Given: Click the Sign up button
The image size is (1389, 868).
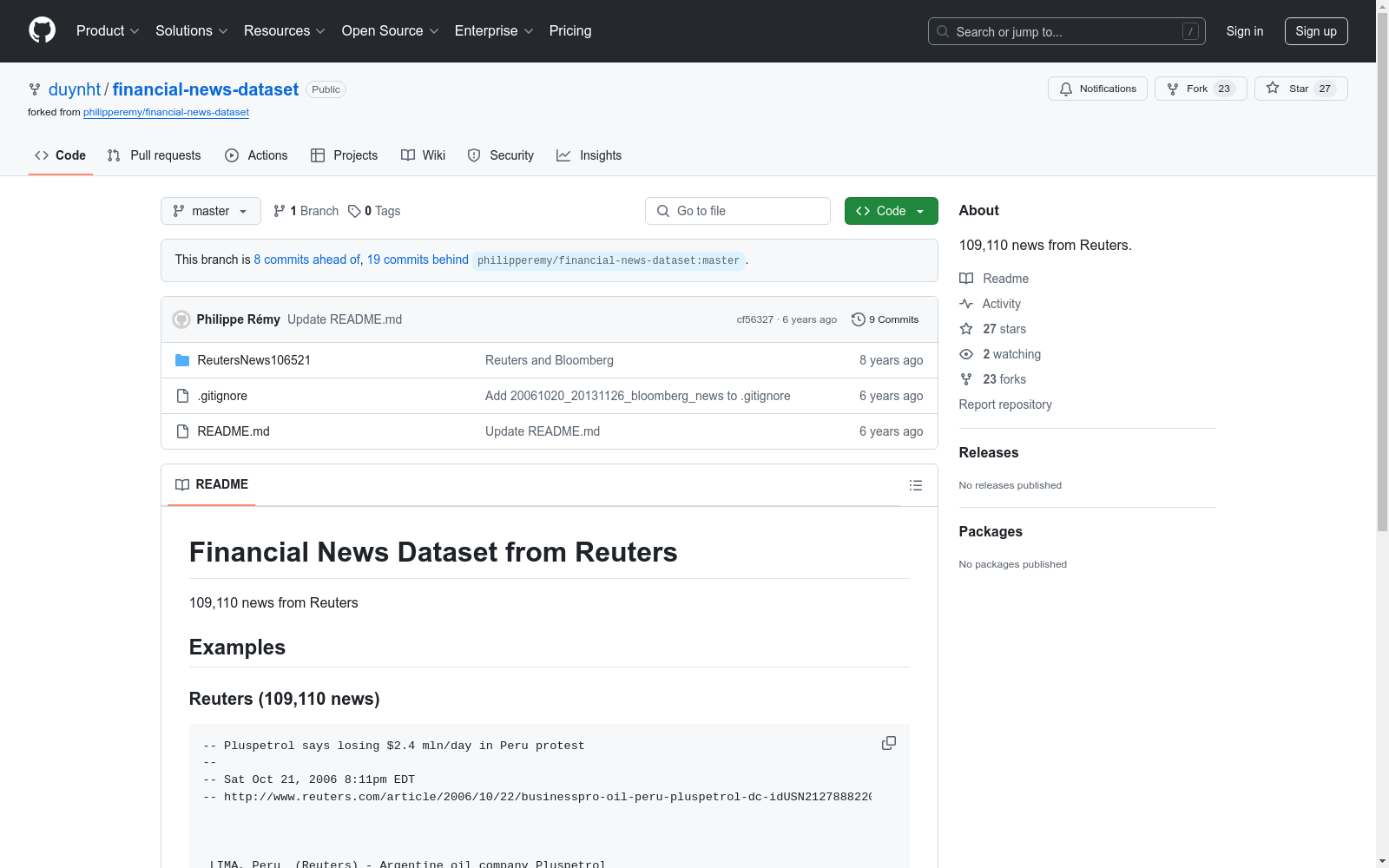Looking at the screenshot, I should tap(1316, 30).
